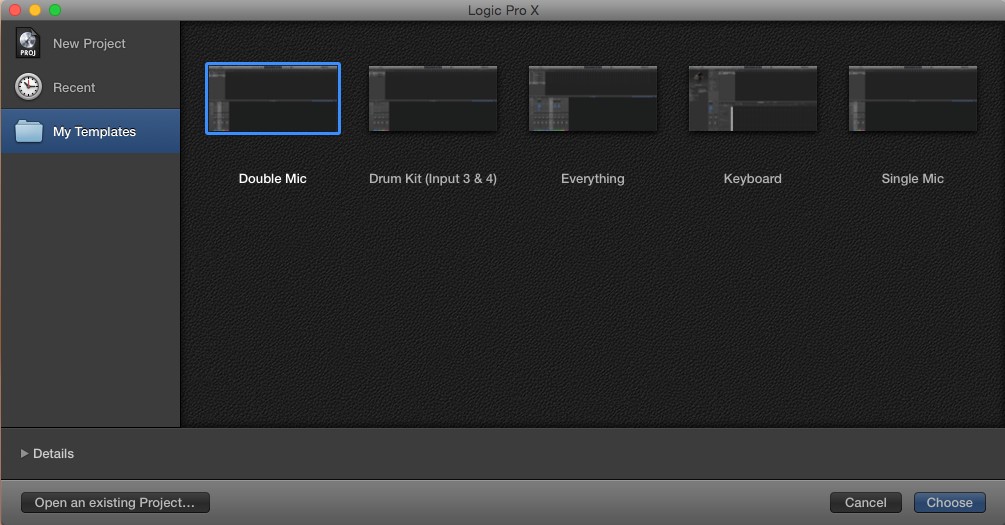This screenshot has height=525, width=1005.
Task: Click the My Templates folder icon
Action: coord(29,131)
